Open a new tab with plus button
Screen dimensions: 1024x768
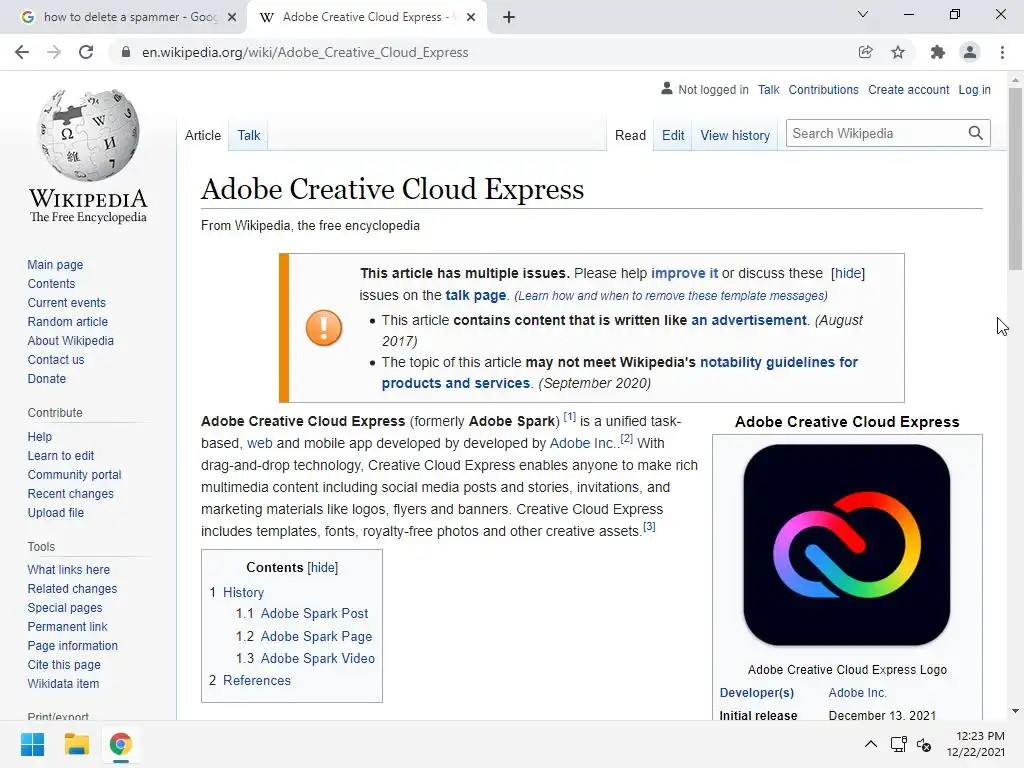509,17
